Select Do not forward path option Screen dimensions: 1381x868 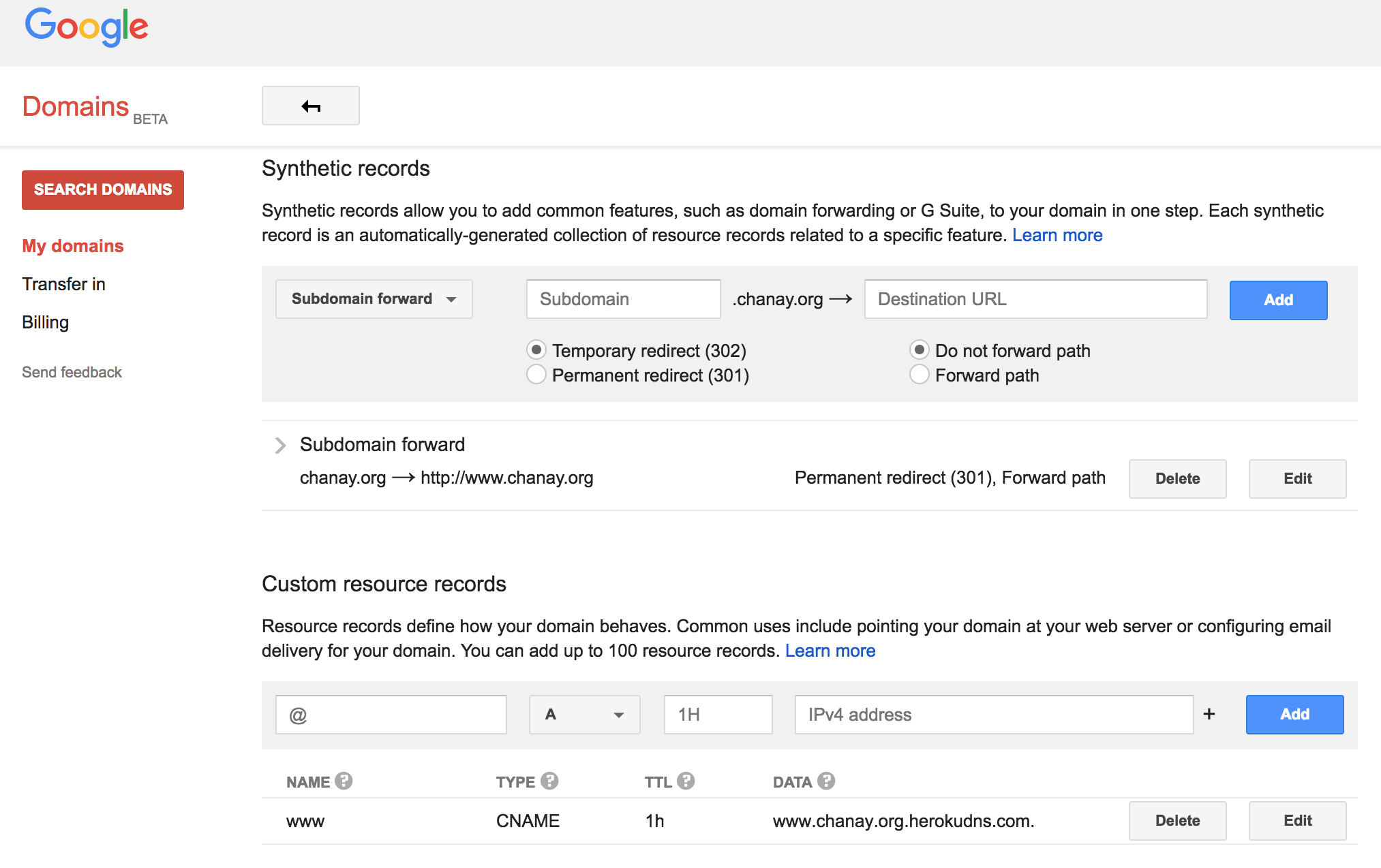coord(920,350)
